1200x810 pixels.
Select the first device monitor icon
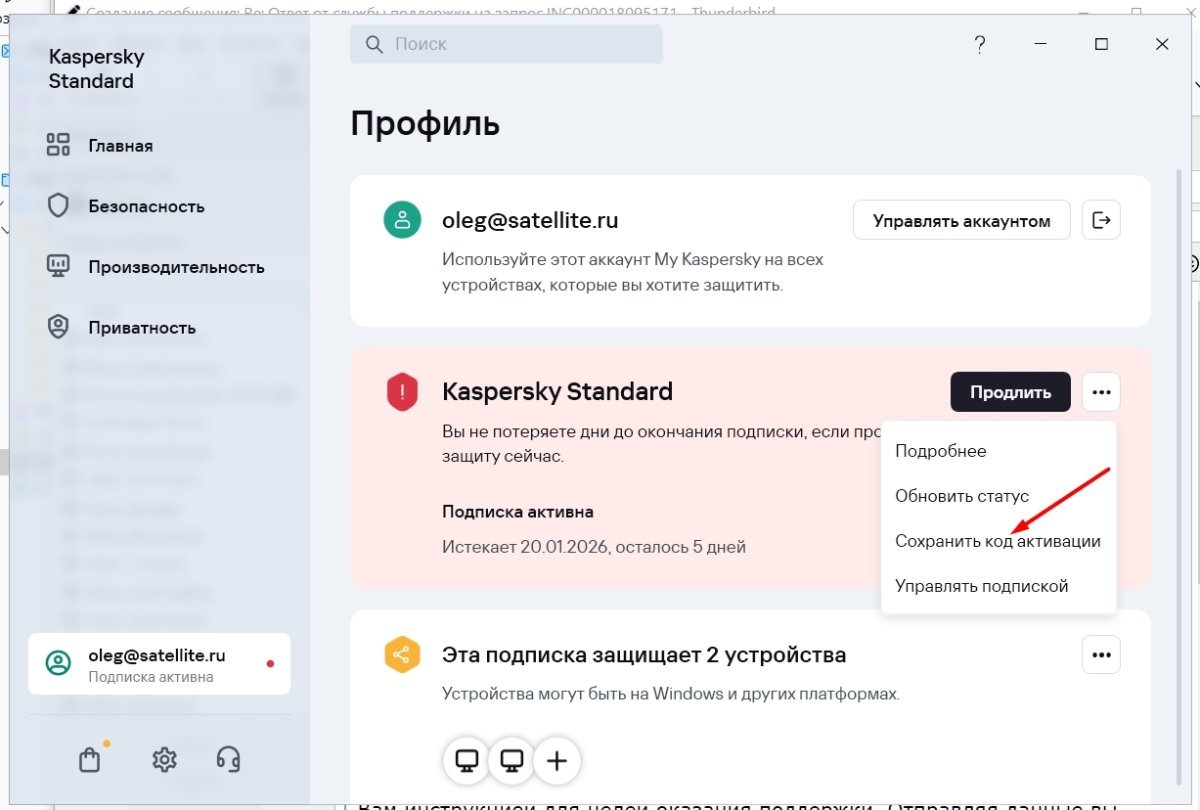[x=466, y=761]
